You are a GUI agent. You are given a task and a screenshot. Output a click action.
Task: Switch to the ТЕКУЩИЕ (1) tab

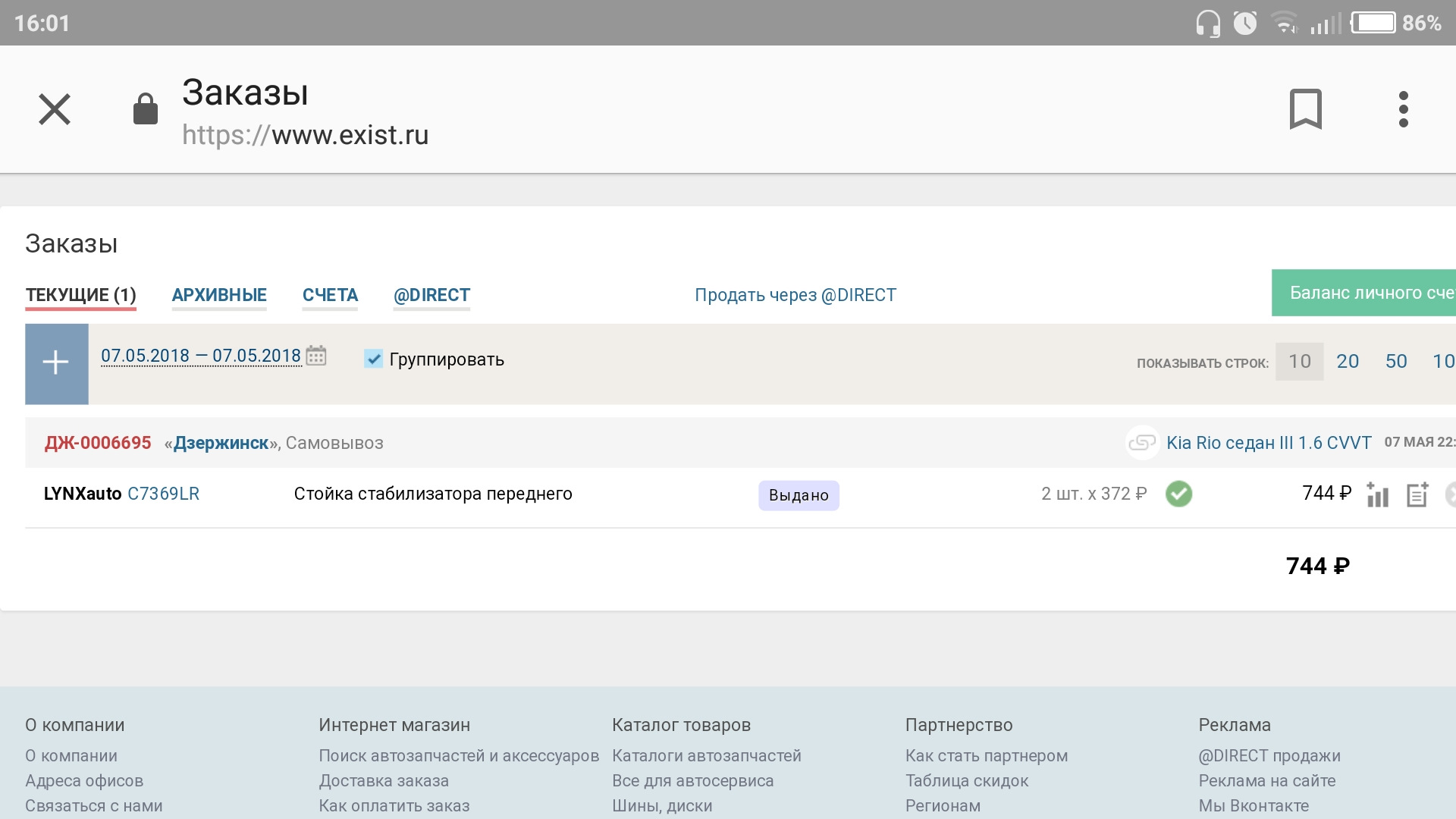[81, 295]
